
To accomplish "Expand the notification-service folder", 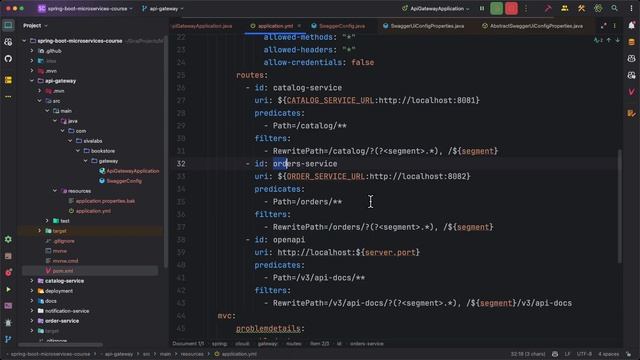I will [x=32, y=311].
